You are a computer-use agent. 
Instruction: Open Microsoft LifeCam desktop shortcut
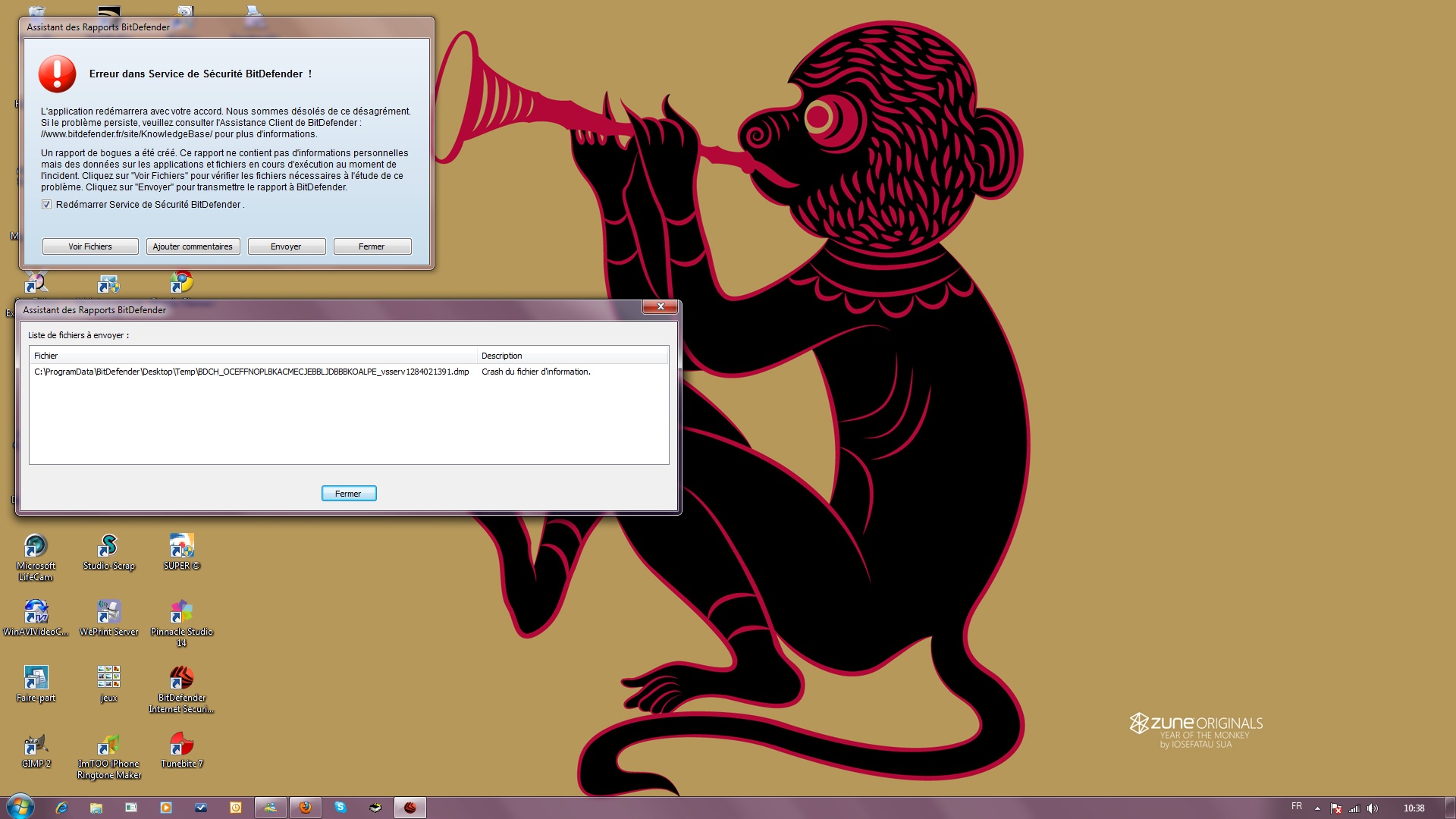(x=36, y=557)
